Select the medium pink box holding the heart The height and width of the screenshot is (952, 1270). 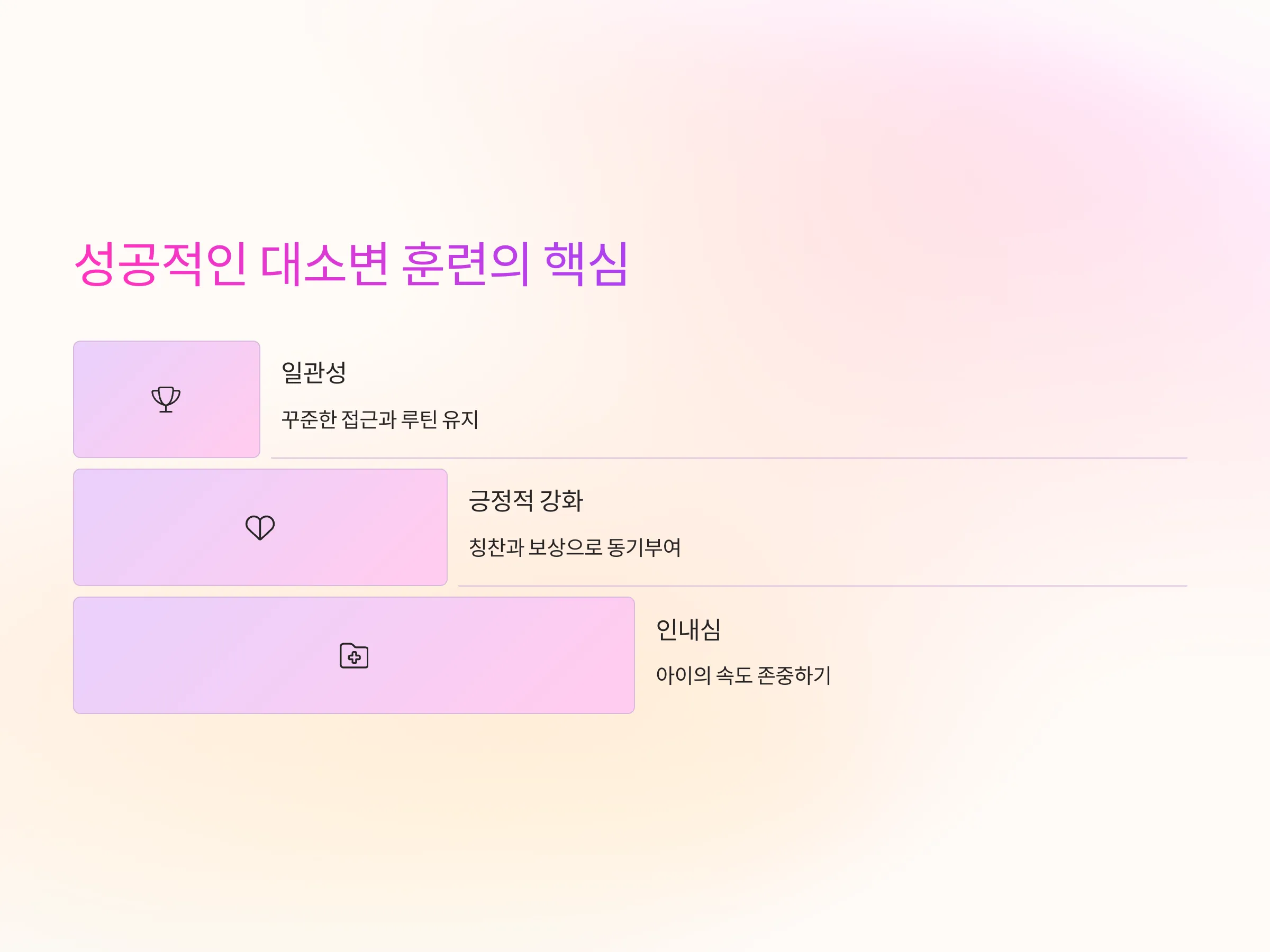pyautogui.click(x=260, y=527)
